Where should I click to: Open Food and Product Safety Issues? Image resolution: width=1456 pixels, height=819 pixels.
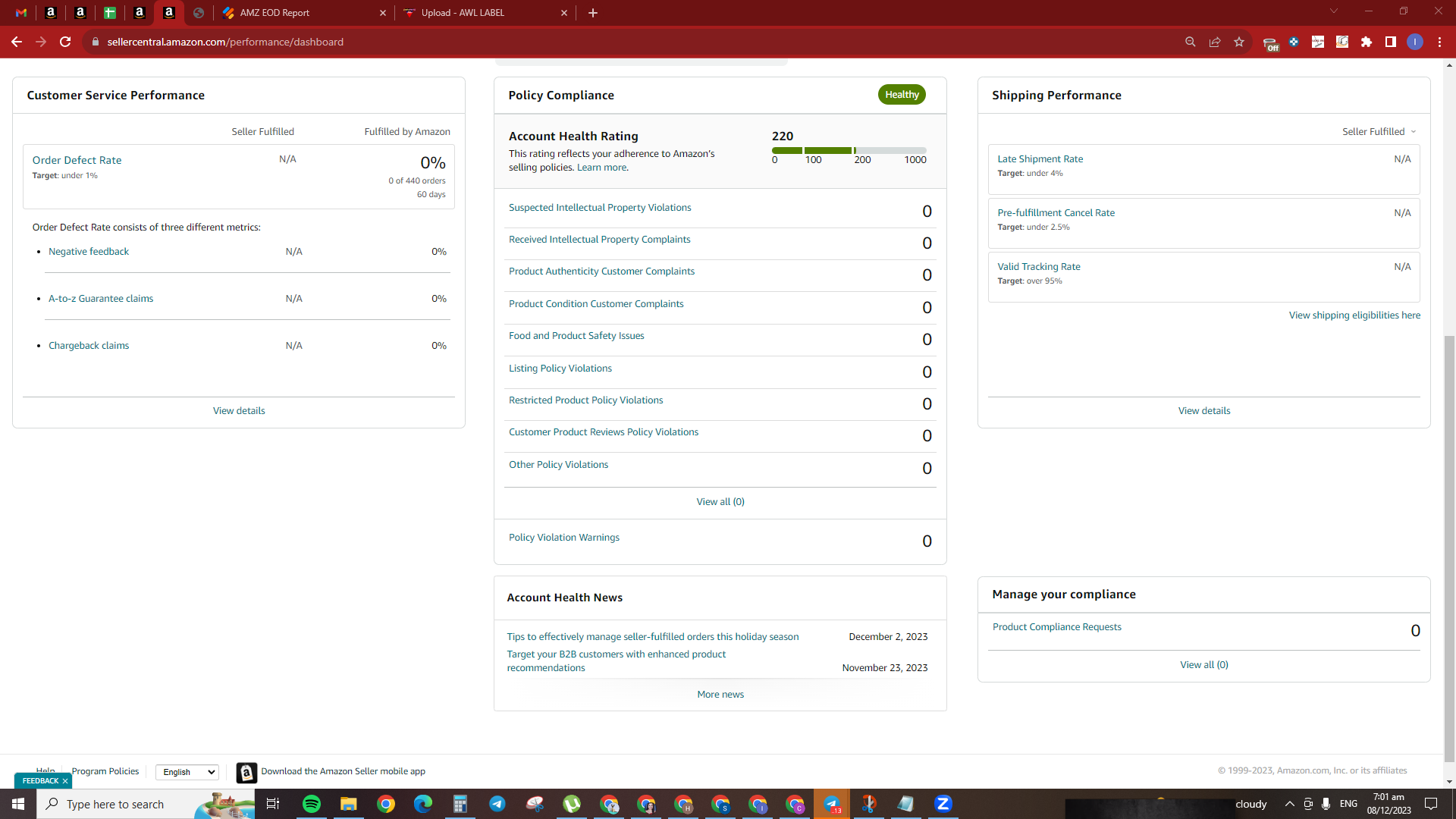coord(576,336)
